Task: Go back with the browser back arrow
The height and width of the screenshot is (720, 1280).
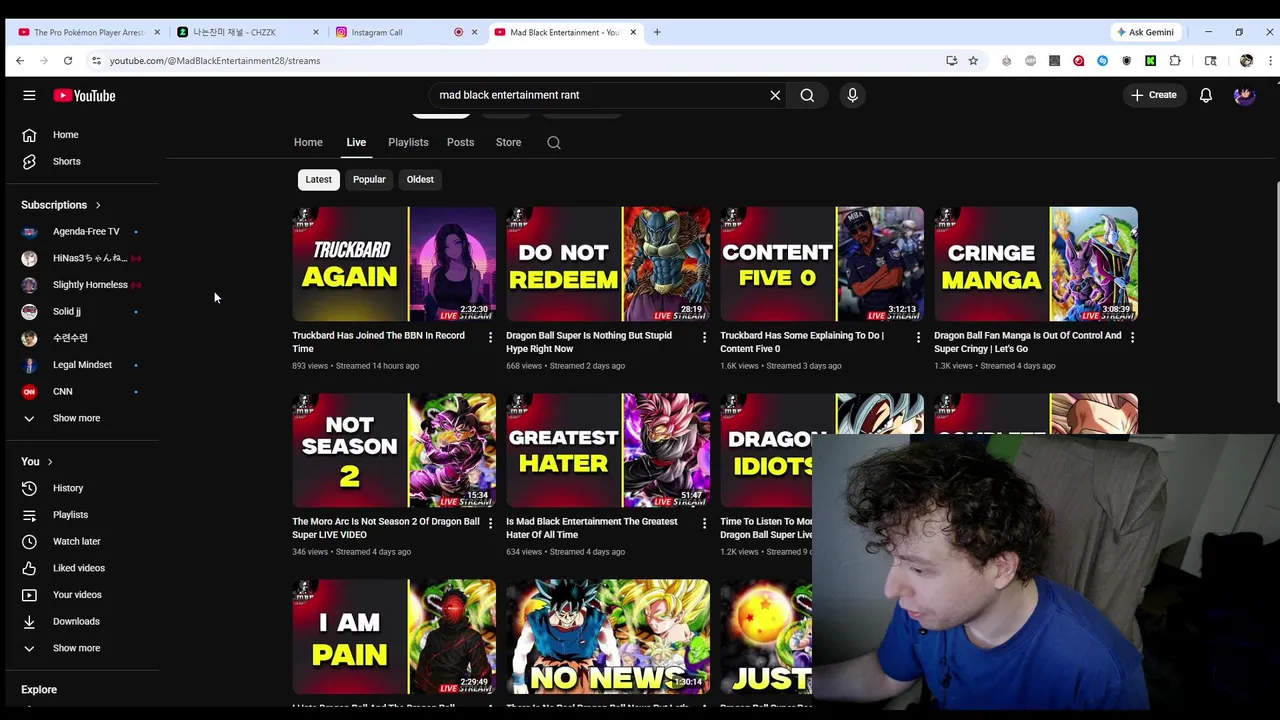Action: click(x=20, y=61)
